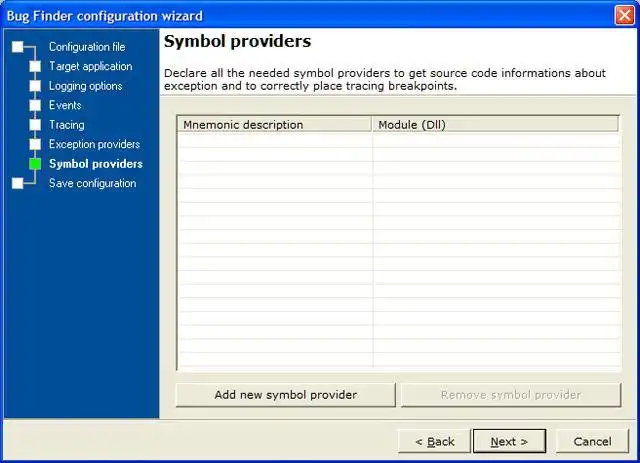
Task: Cancel the configuration wizard
Action: tap(592, 441)
